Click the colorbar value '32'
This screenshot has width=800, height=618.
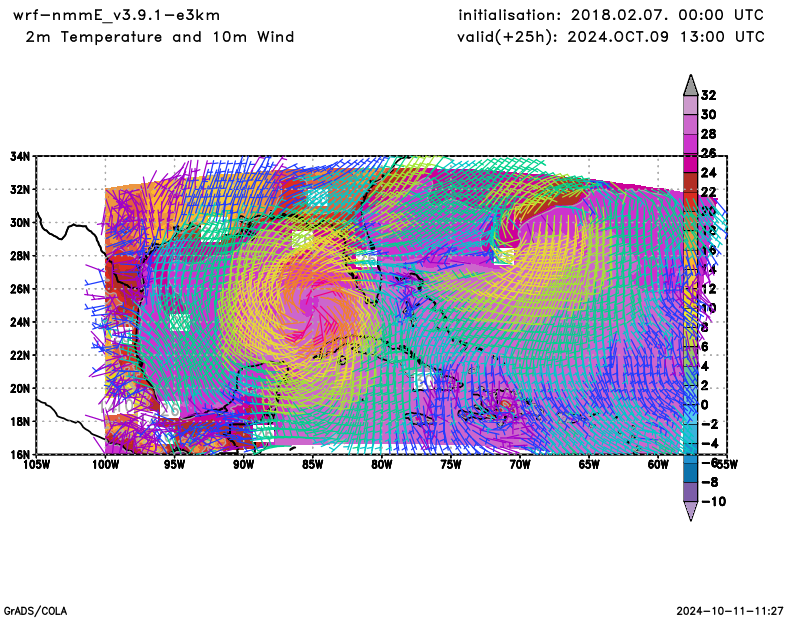[708, 95]
